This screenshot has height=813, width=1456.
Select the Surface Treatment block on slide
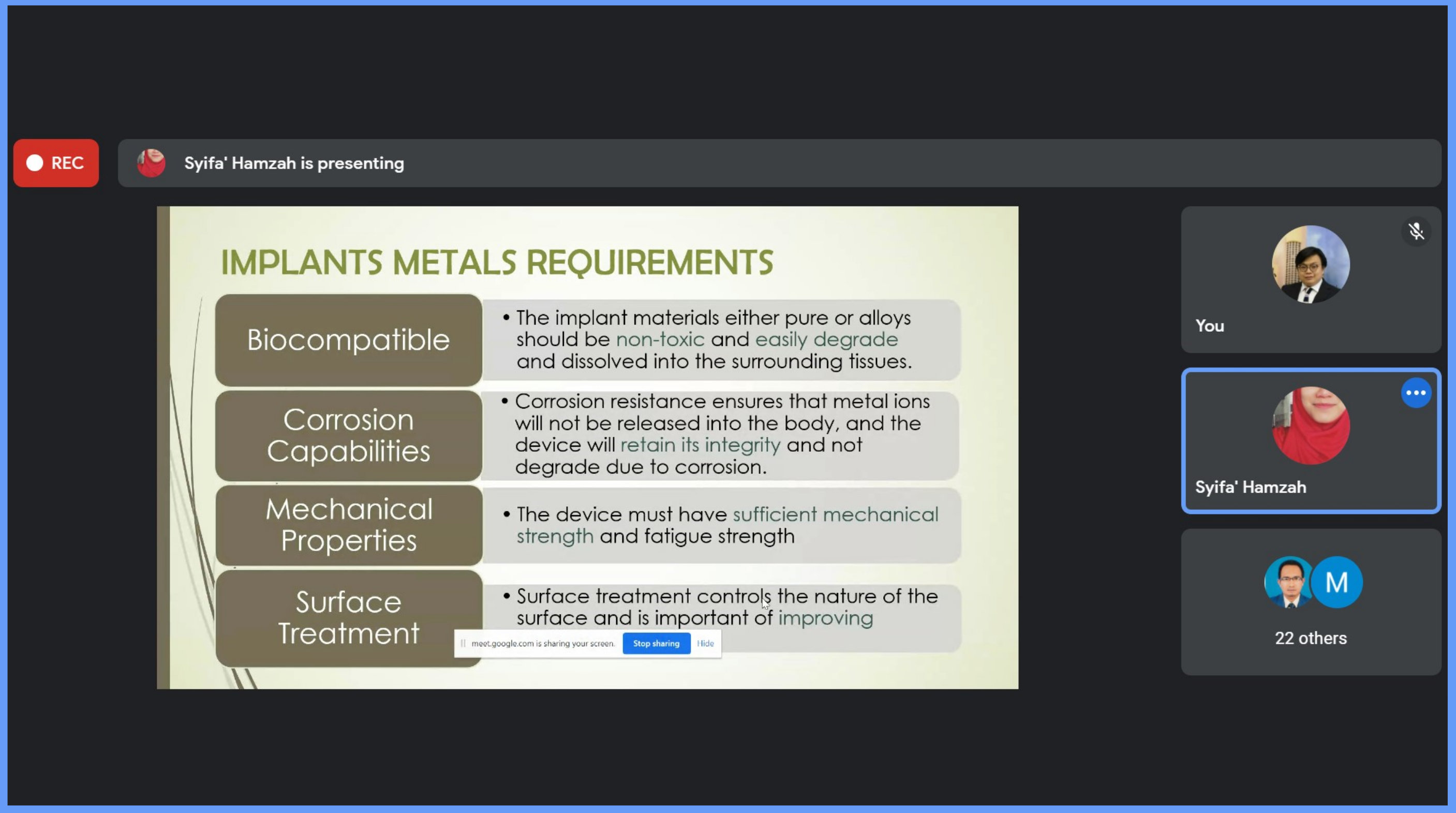click(348, 617)
